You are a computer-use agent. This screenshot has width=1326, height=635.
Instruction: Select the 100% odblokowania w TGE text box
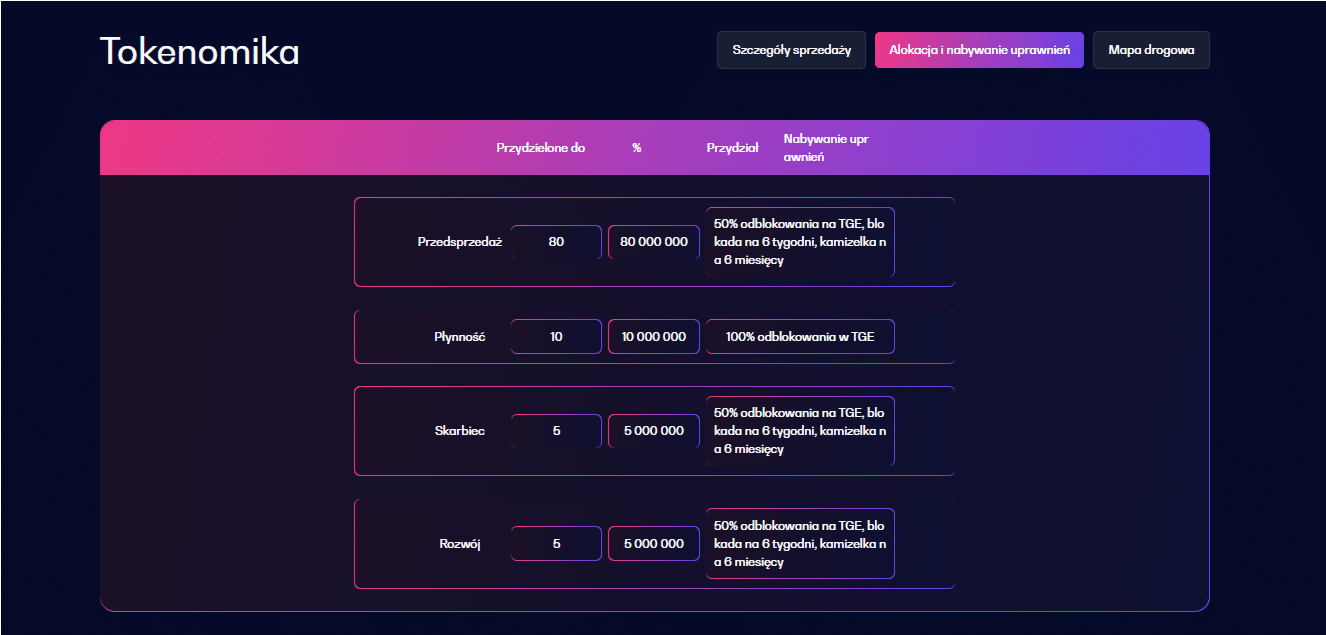point(799,336)
